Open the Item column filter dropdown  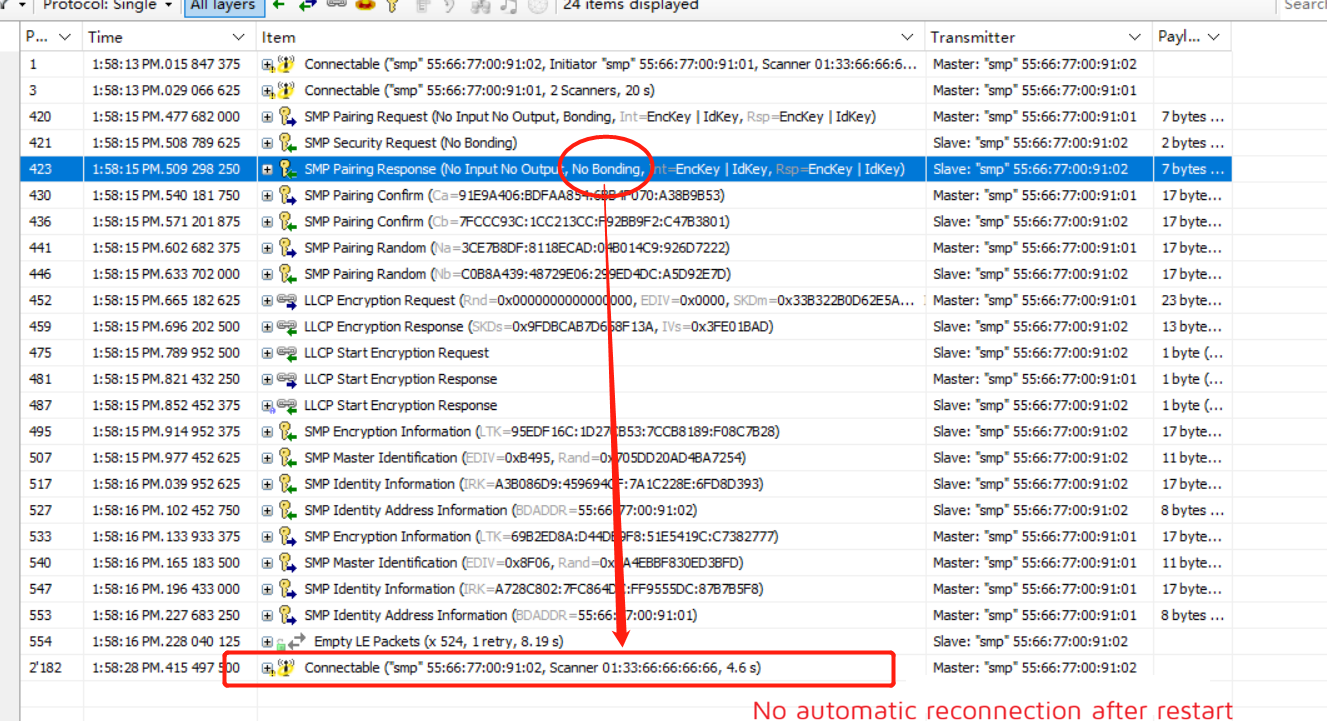907,37
